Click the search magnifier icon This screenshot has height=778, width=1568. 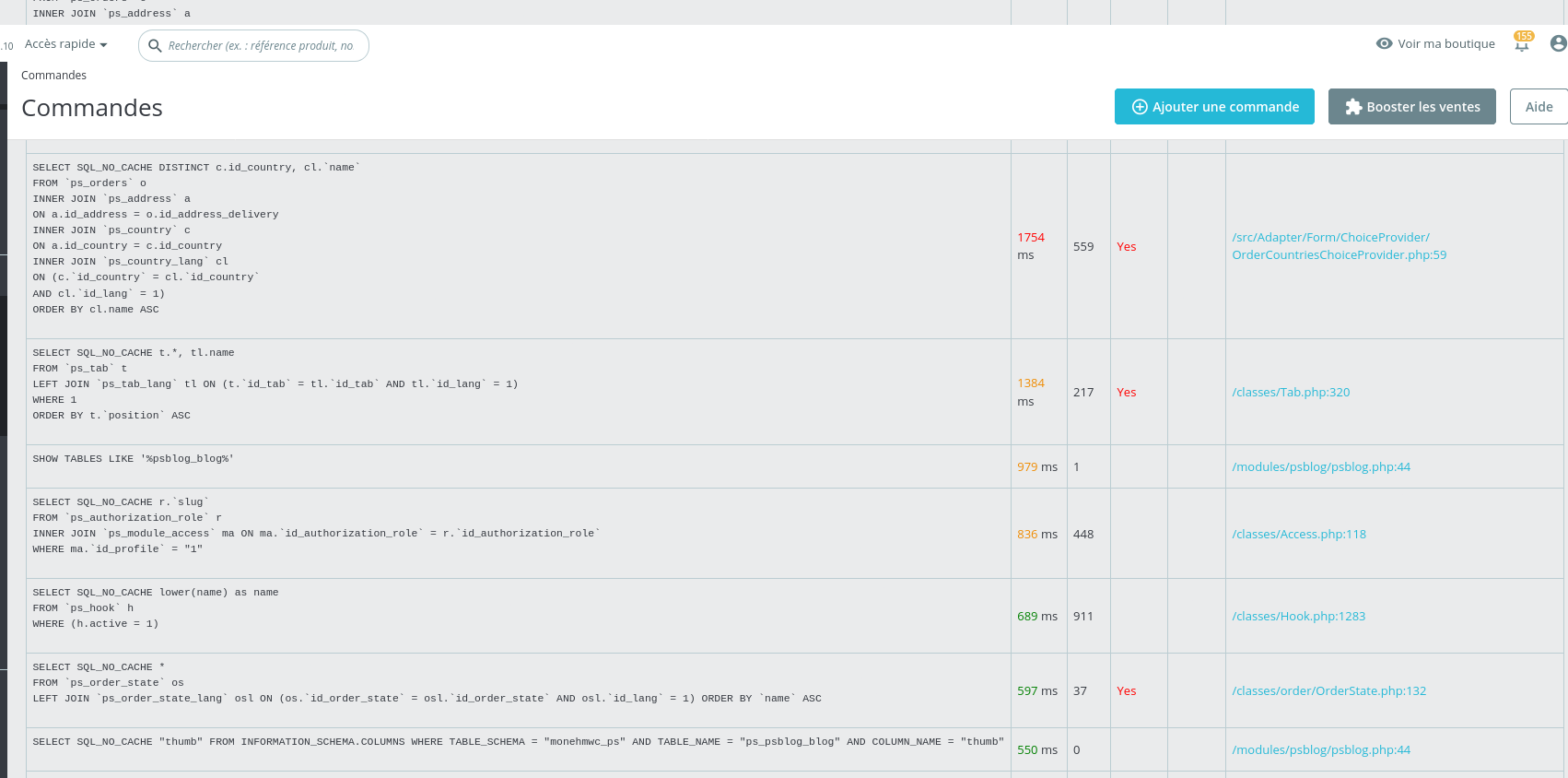click(155, 46)
